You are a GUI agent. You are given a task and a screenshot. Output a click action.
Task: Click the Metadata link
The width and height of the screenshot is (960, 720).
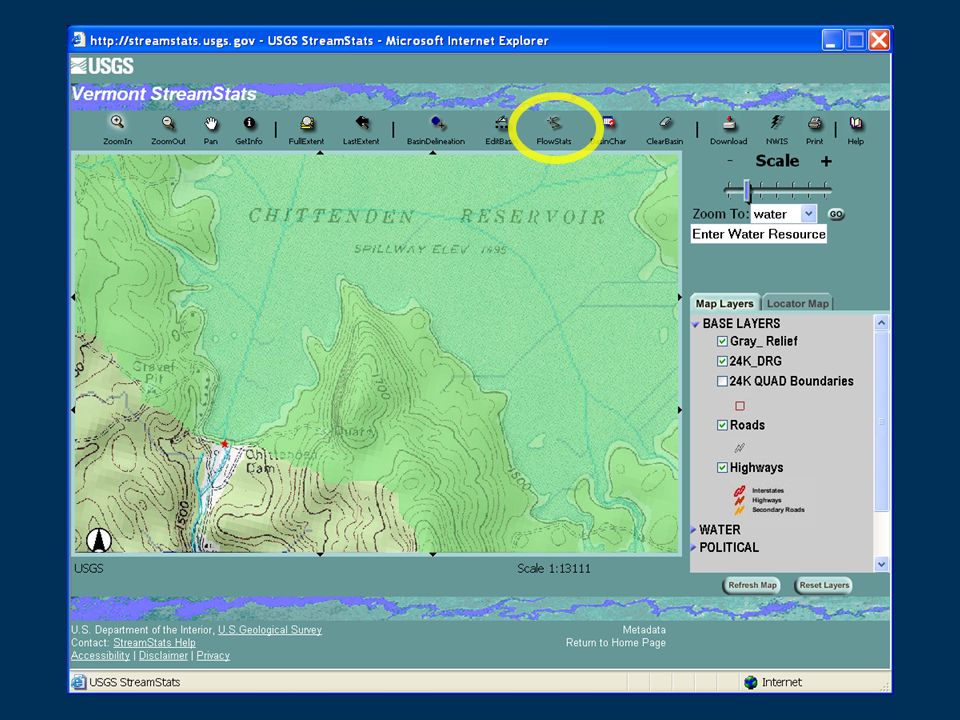[x=644, y=630]
